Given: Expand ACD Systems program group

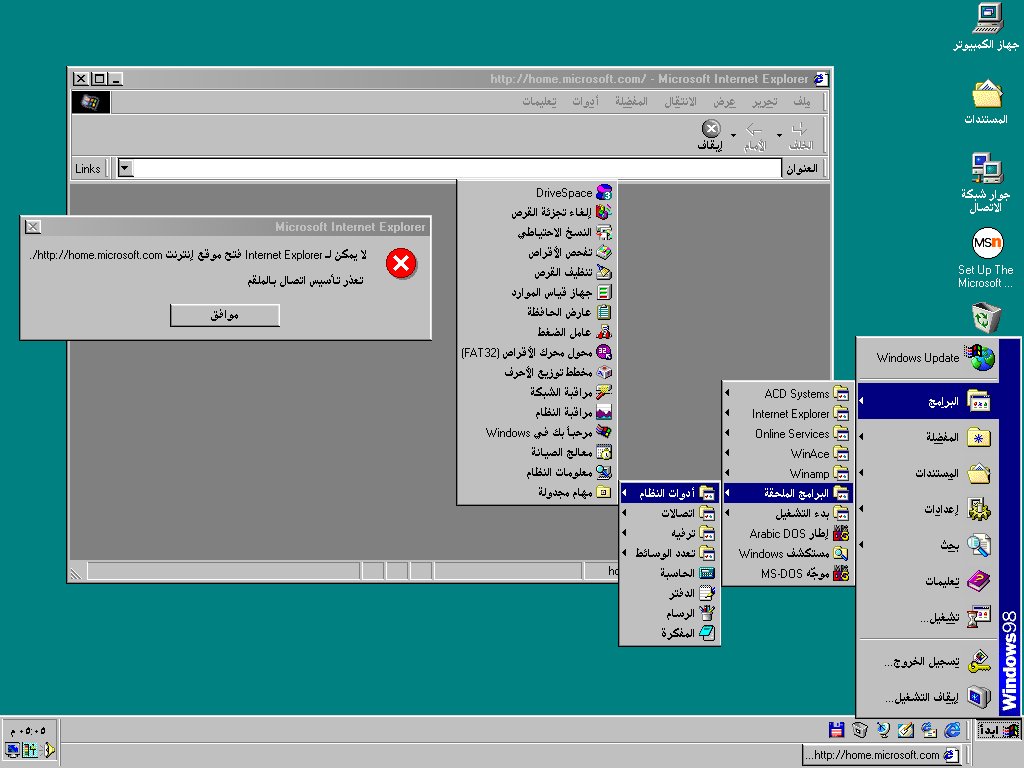Looking at the screenshot, I should pyautogui.click(x=788, y=394).
